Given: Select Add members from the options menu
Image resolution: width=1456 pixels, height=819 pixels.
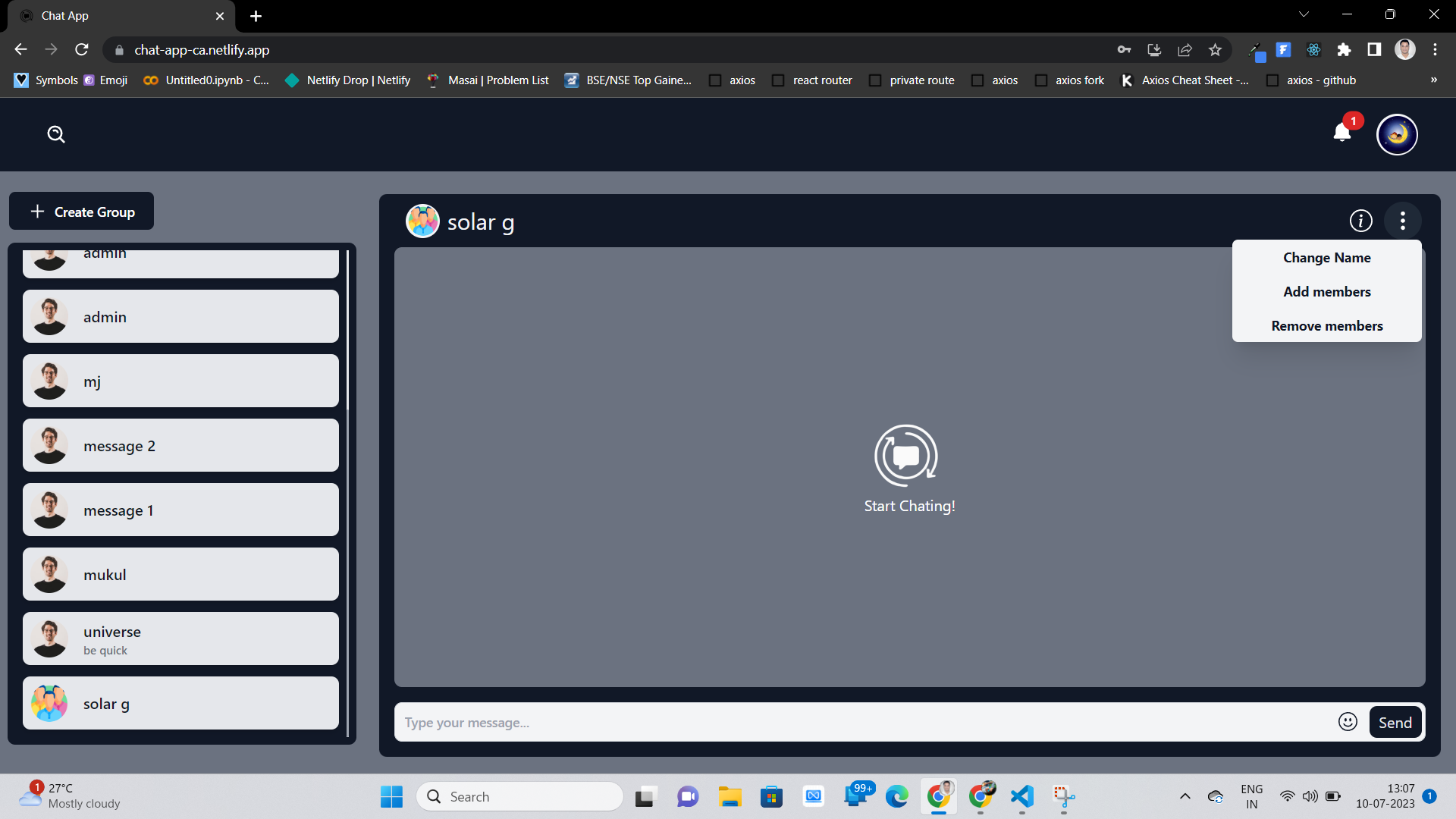Looking at the screenshot, I should [x=1326, y=291].
